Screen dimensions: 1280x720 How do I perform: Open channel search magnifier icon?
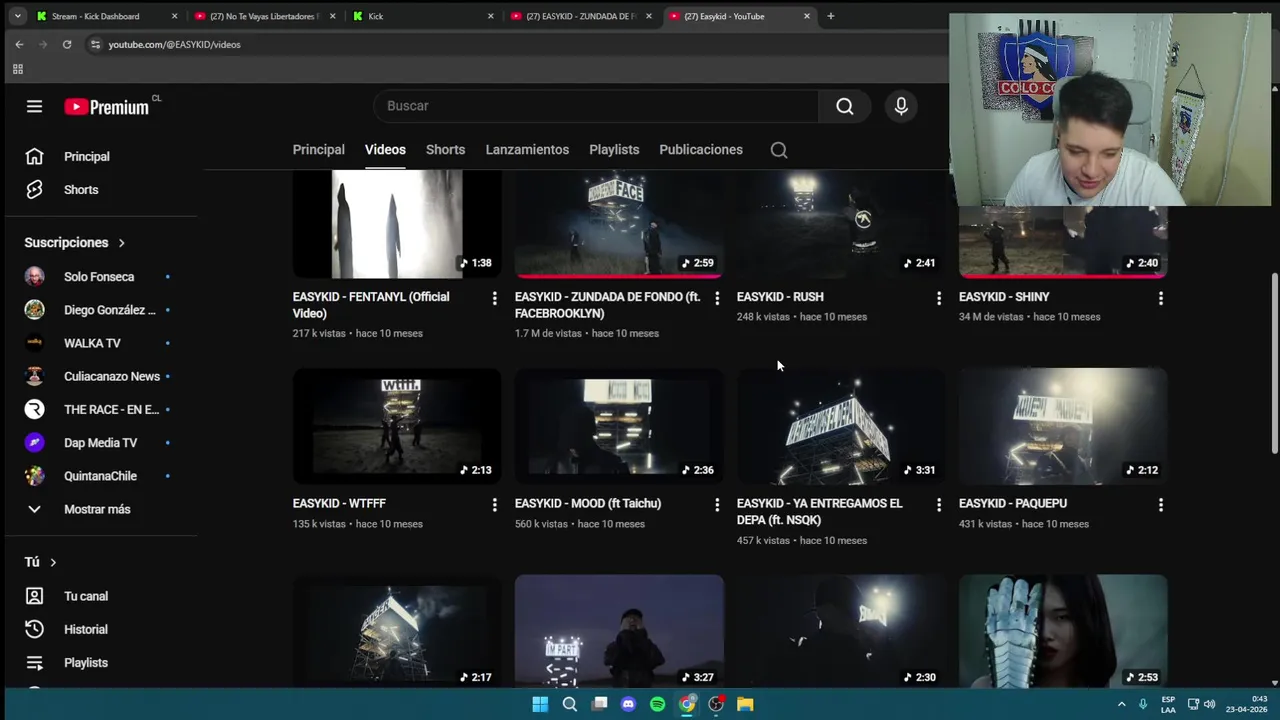(x=779, y=150)
